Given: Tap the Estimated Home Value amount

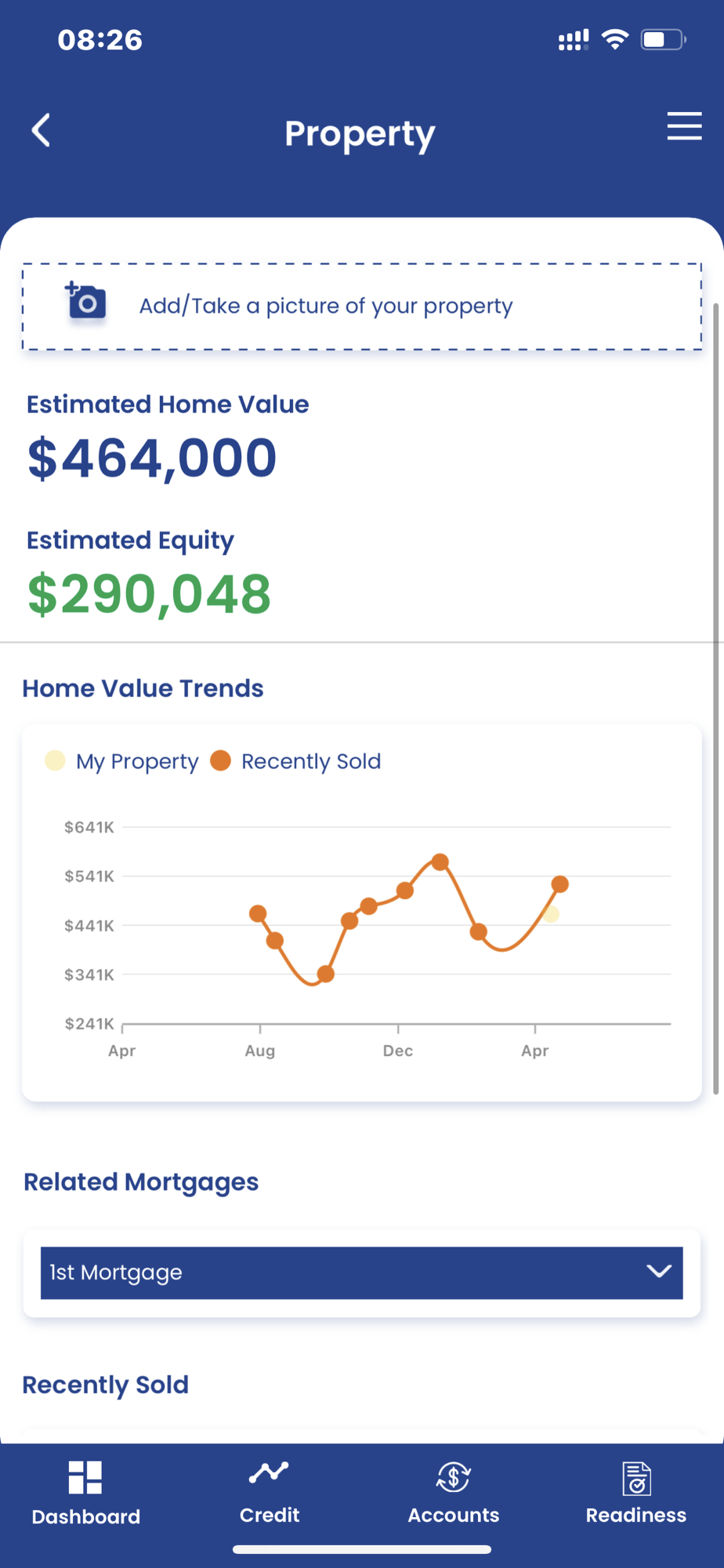Looking at the screenshot, I should tap(152, 458).
